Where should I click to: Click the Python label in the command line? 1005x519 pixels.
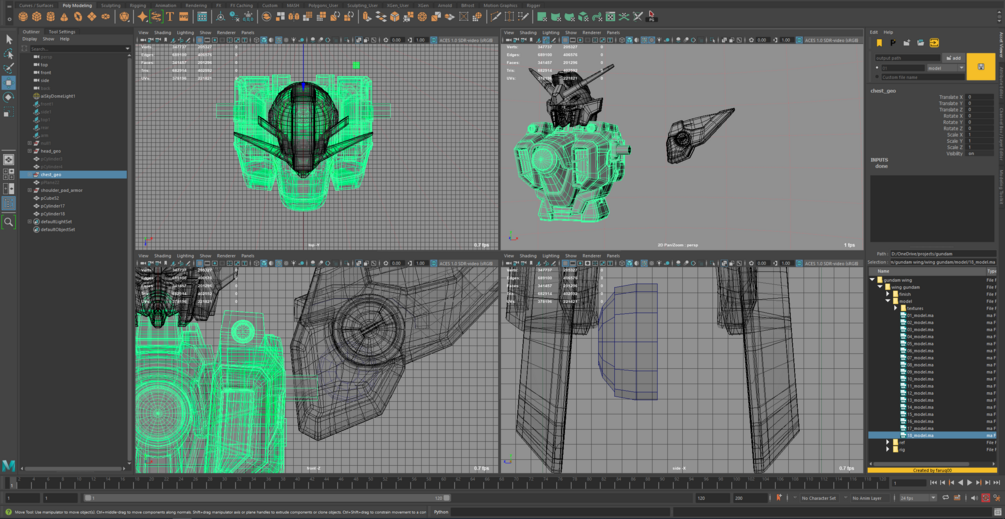(441, 512)
